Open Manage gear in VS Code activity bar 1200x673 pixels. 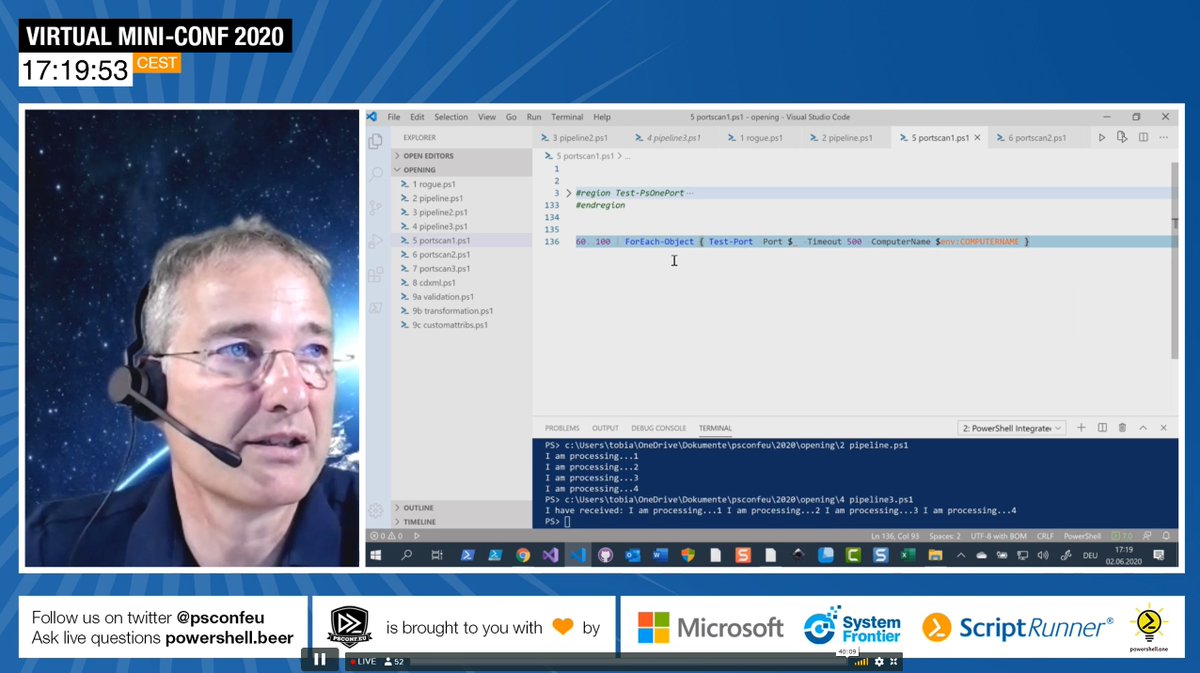click(x=376, y=510)
